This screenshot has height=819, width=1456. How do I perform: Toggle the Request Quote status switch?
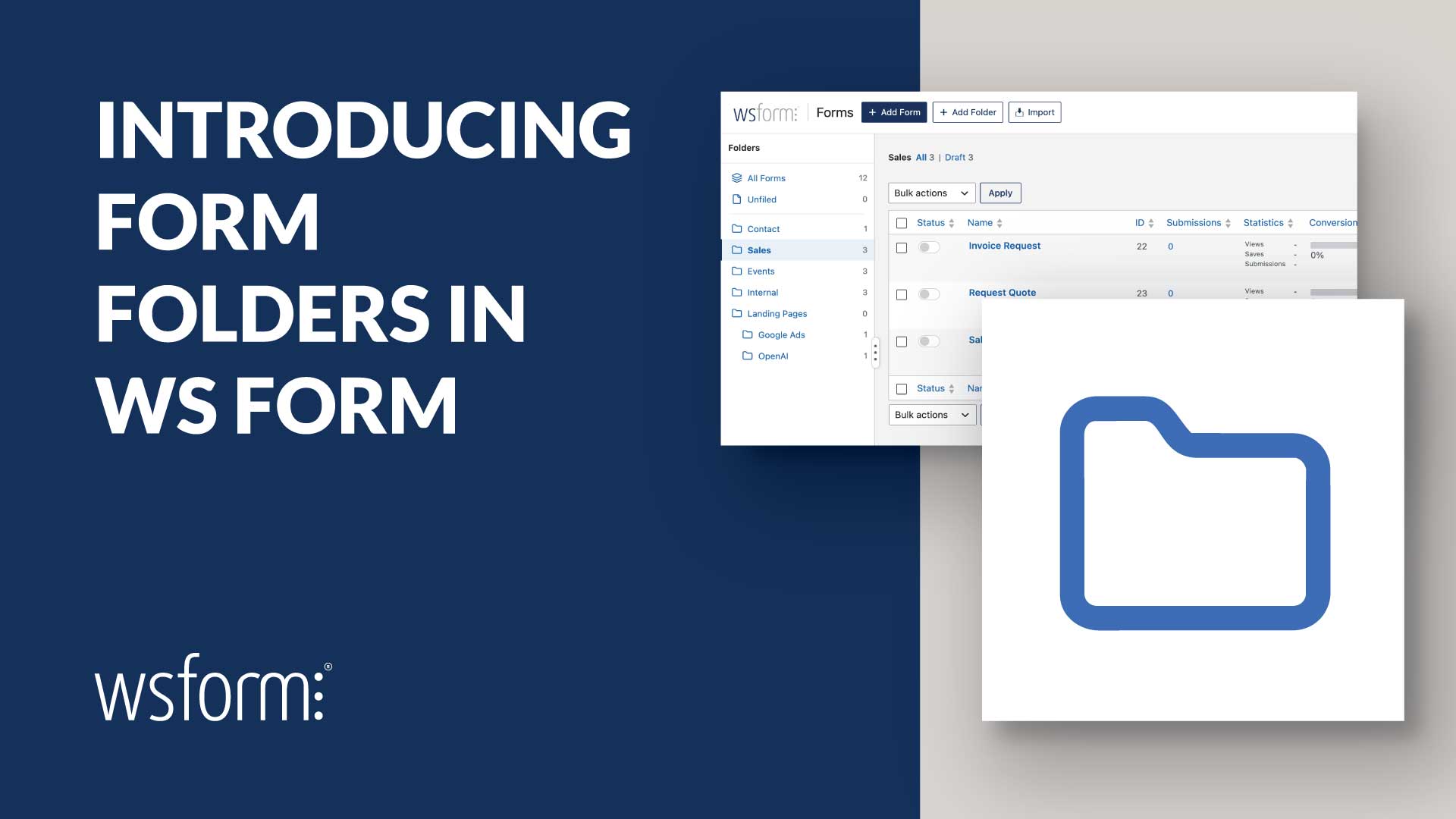(x=929, y=294)
